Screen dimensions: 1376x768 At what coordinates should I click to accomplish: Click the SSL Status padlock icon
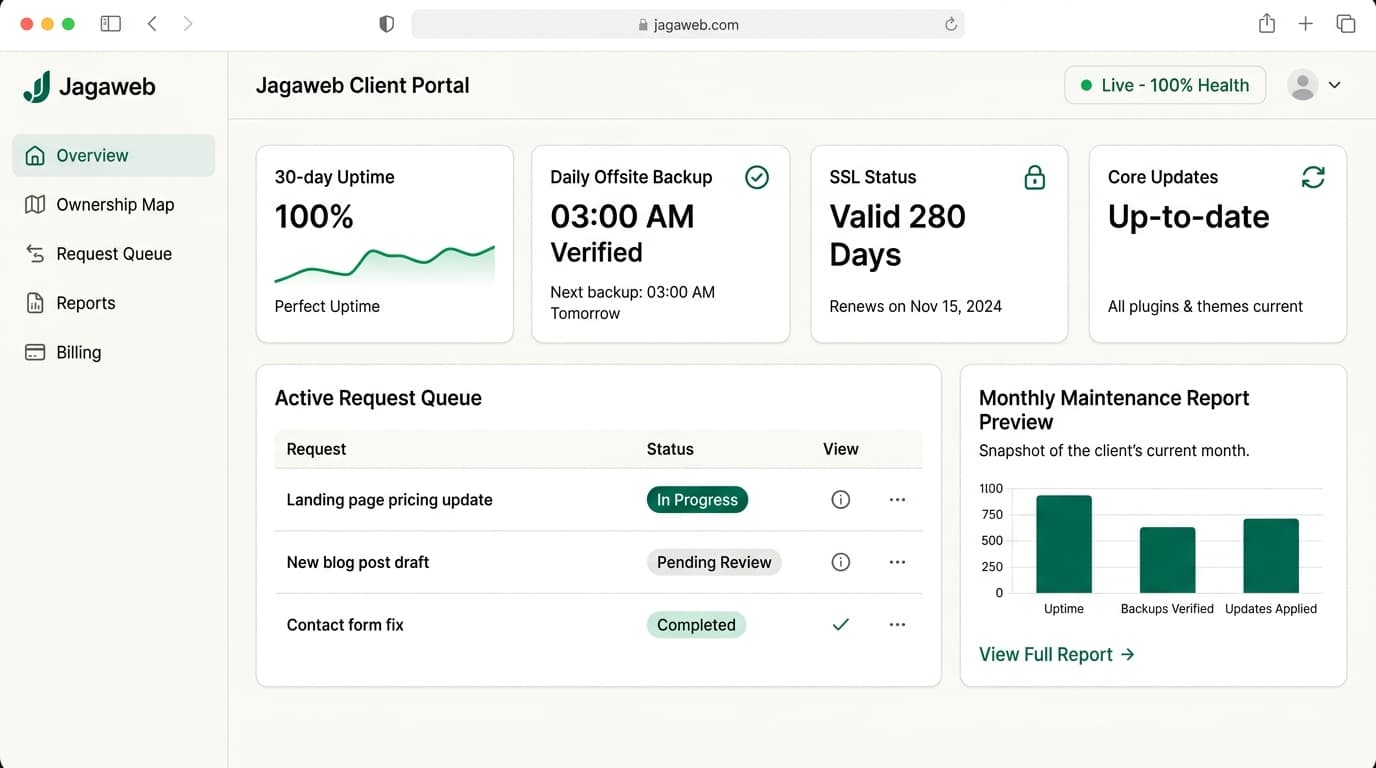[1035, 177]
